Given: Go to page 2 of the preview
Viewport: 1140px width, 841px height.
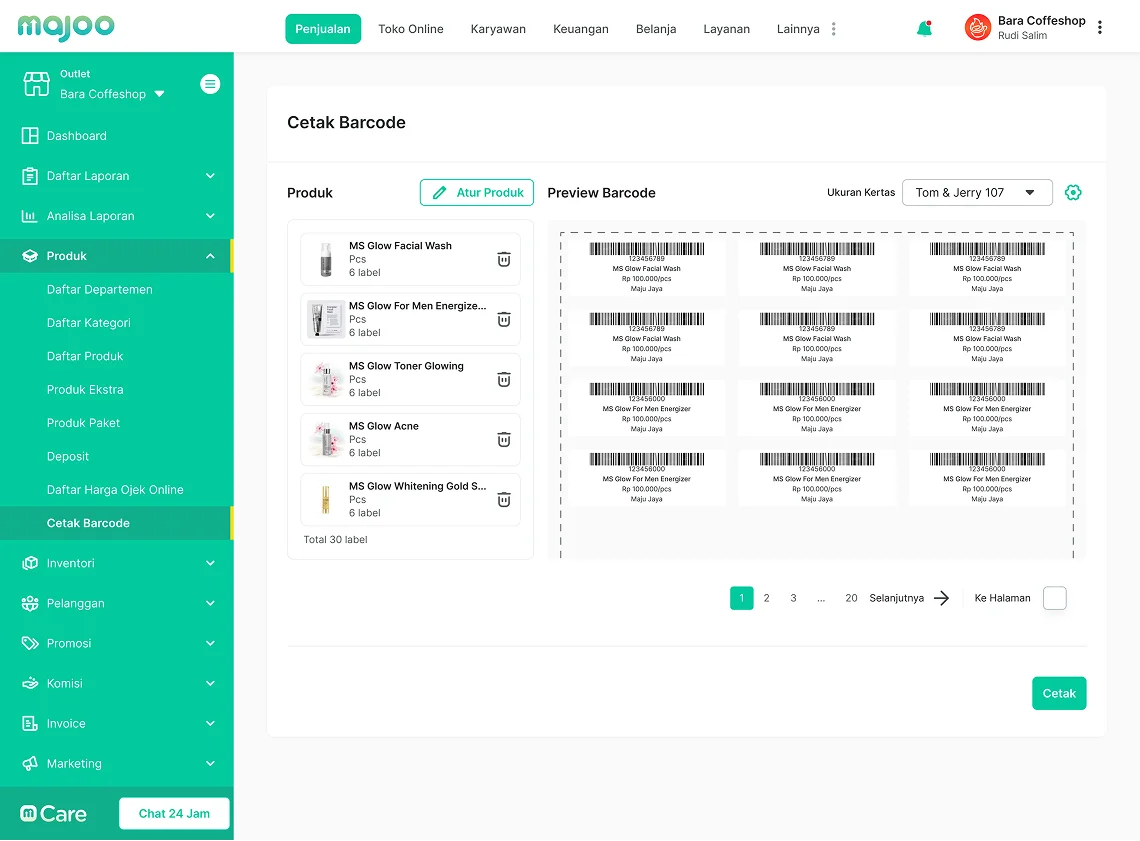Looking at the screenshot, I should [x=766, y=598].
